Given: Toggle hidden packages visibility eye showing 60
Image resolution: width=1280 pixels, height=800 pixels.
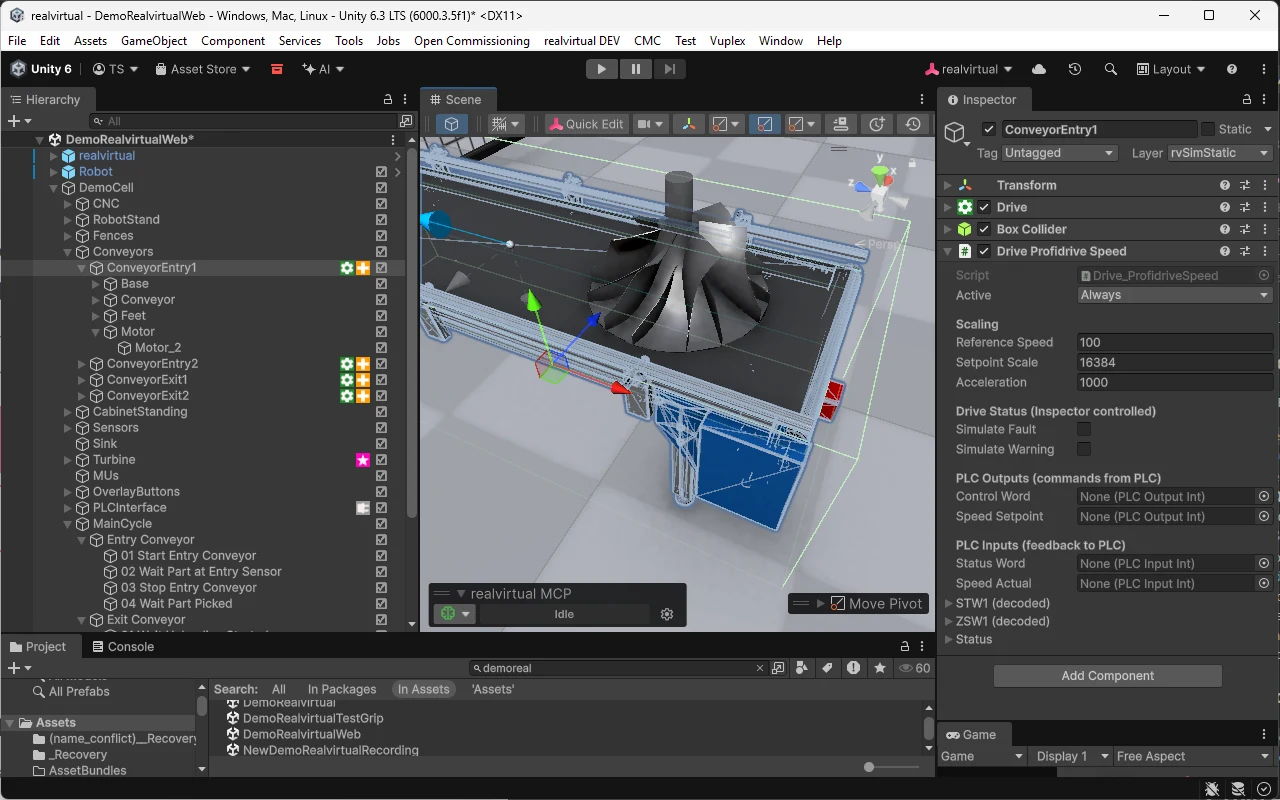Looking at the screenshot, I should coord(915,668).
